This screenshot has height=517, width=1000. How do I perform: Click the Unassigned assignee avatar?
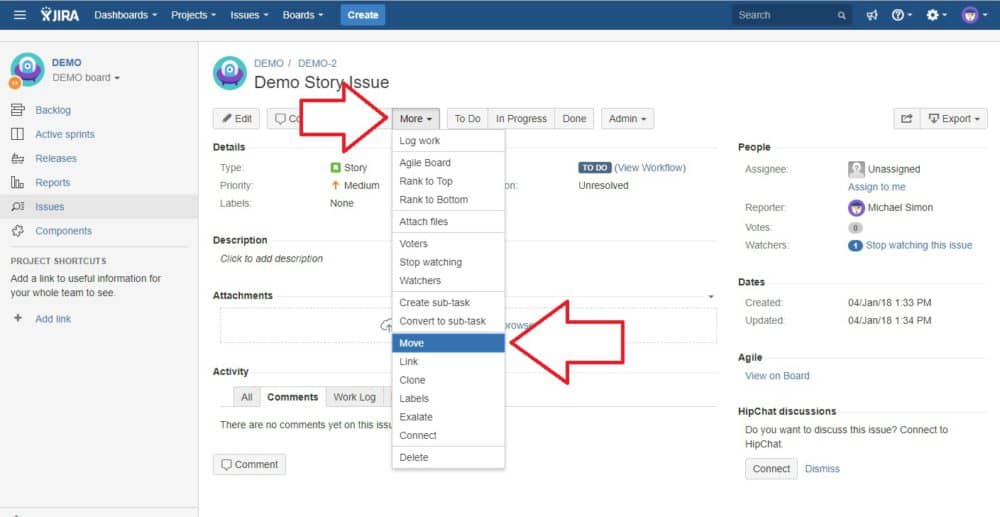coord(856,169)
